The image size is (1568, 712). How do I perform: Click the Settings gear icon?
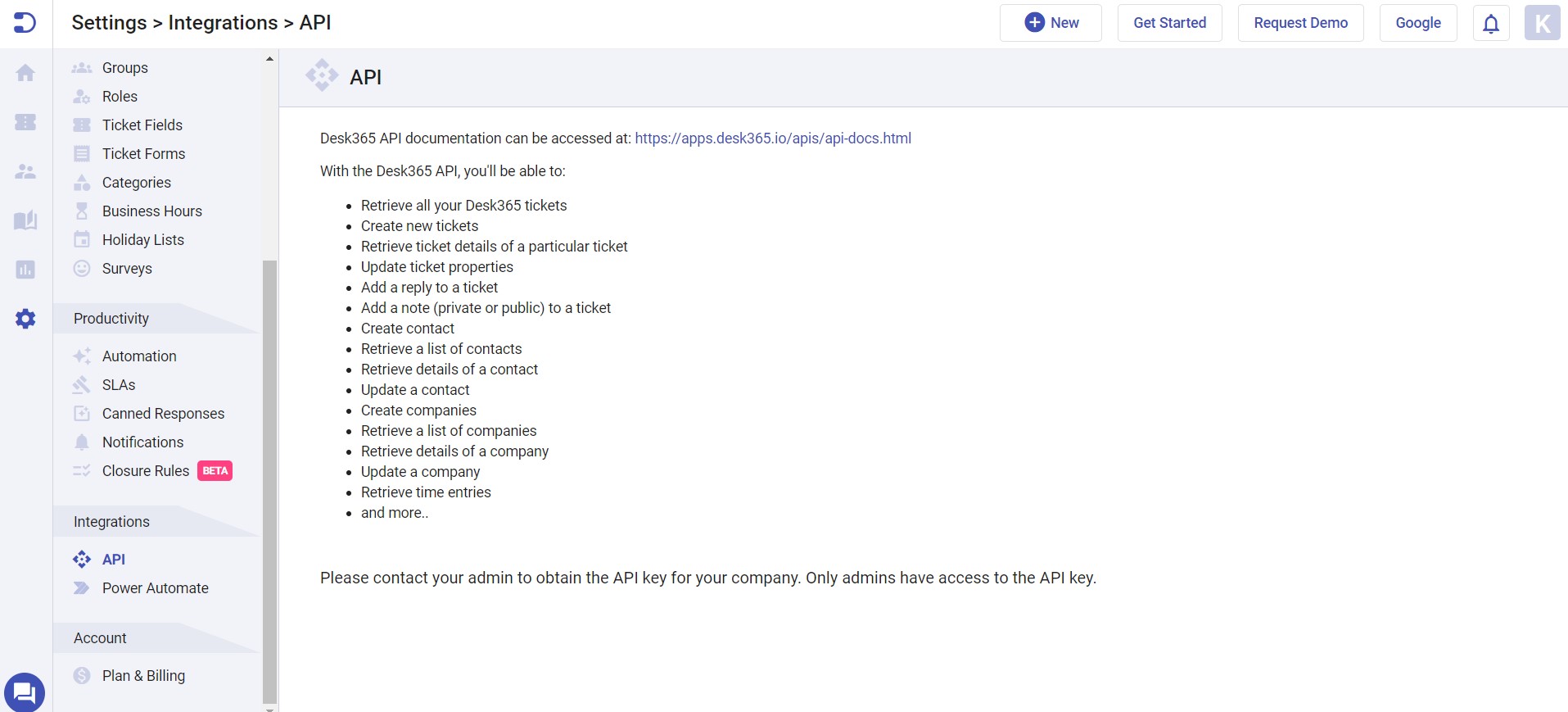pyautogui.click(x=25, y=319)
